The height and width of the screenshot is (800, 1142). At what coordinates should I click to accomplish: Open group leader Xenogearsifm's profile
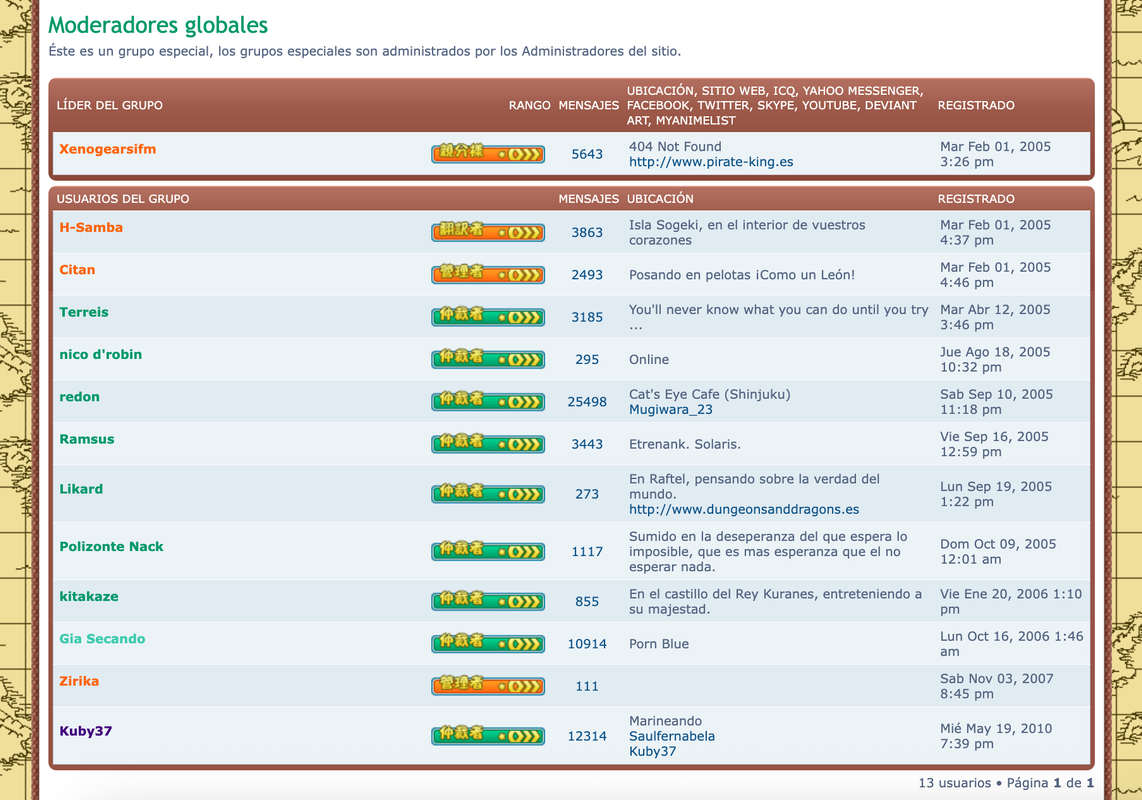coord(108,149)
